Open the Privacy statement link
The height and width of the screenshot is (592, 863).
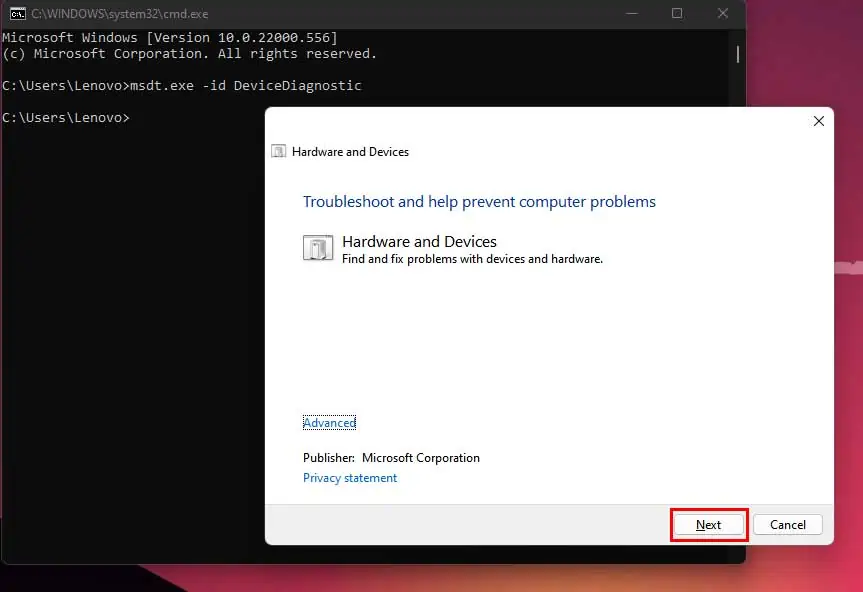349,477
